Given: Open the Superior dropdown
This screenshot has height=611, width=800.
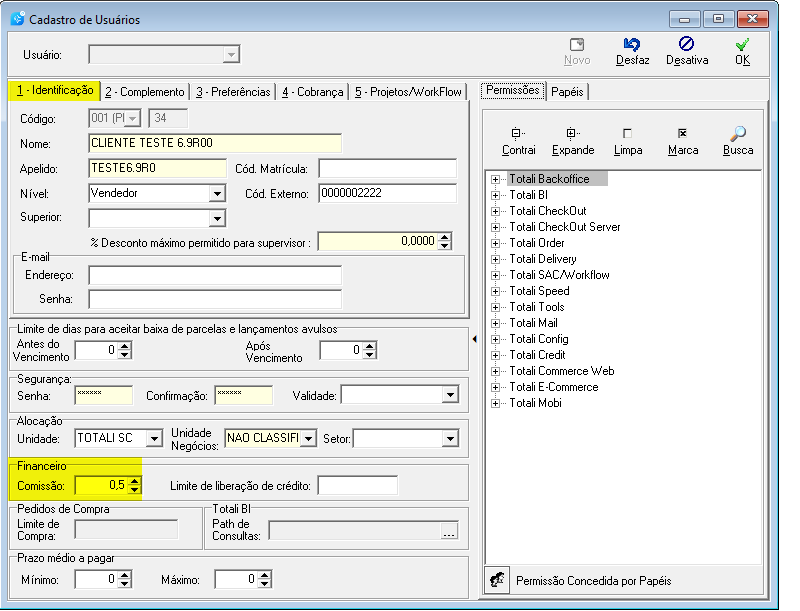Looking at the screenshot, I should click(217, 218).
